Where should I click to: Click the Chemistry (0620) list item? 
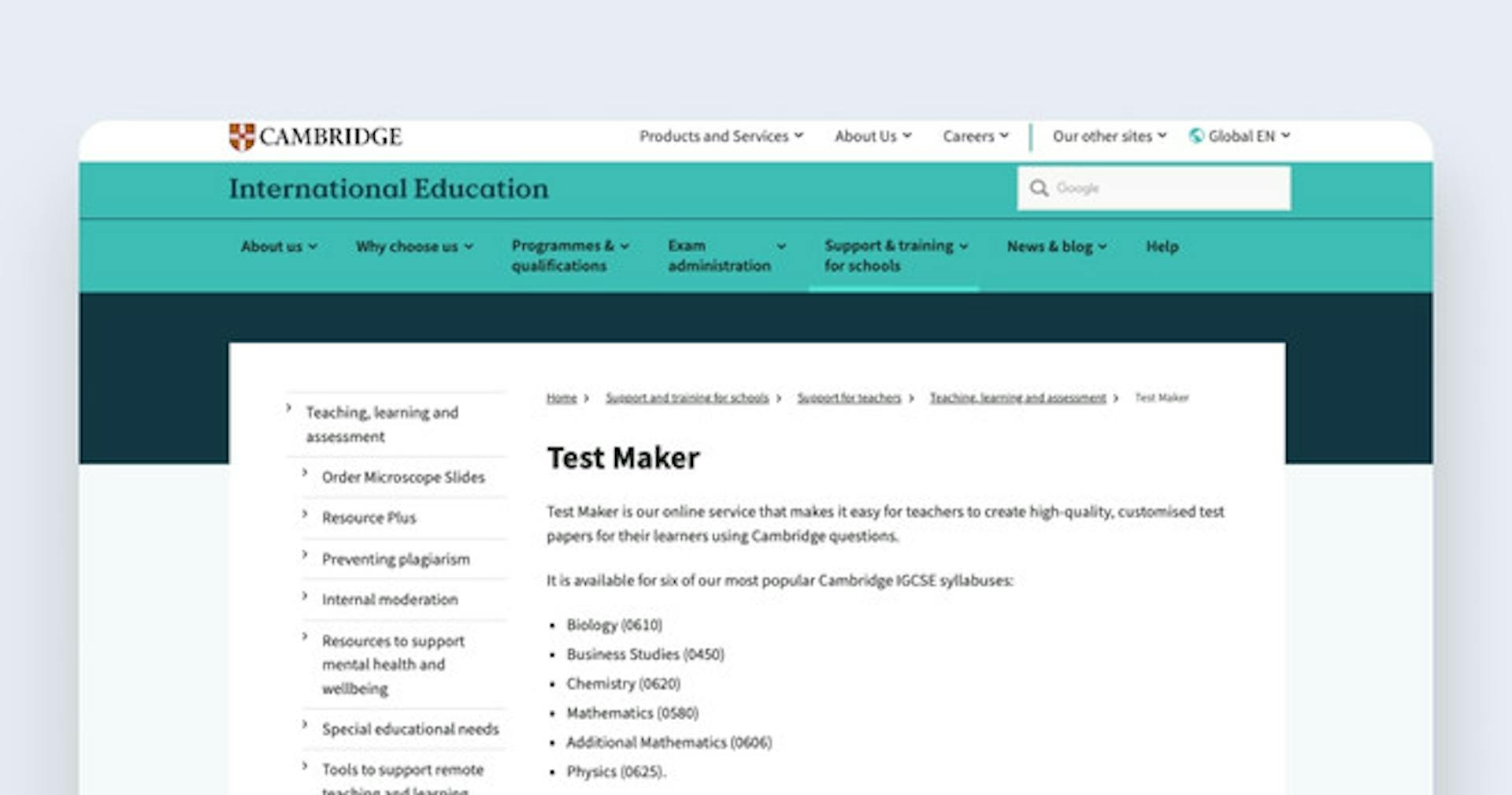point(623,684)
